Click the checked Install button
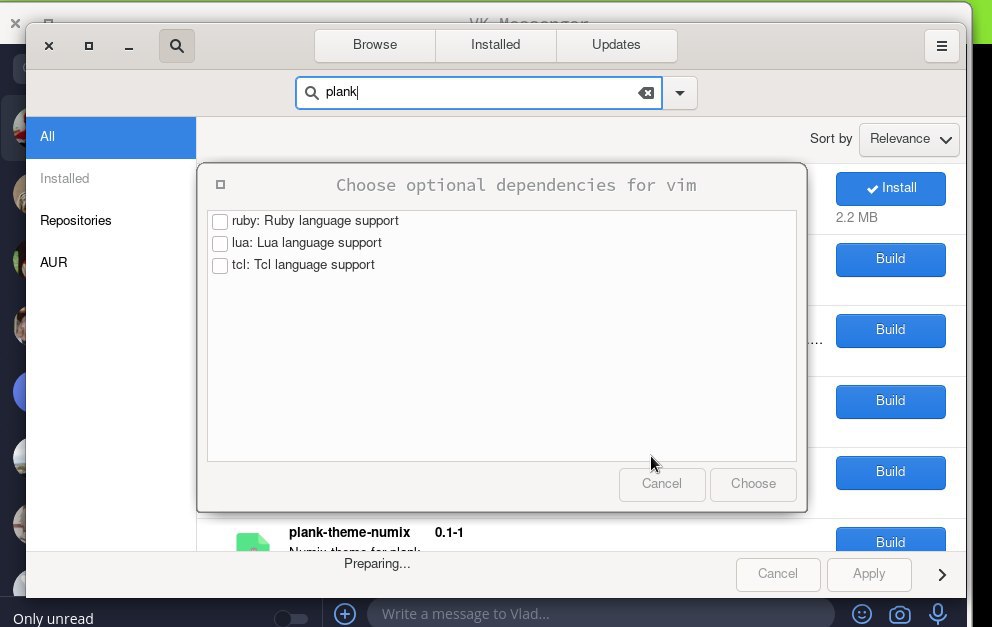Screen dimensions: 992x627 (x=890, y=189)
